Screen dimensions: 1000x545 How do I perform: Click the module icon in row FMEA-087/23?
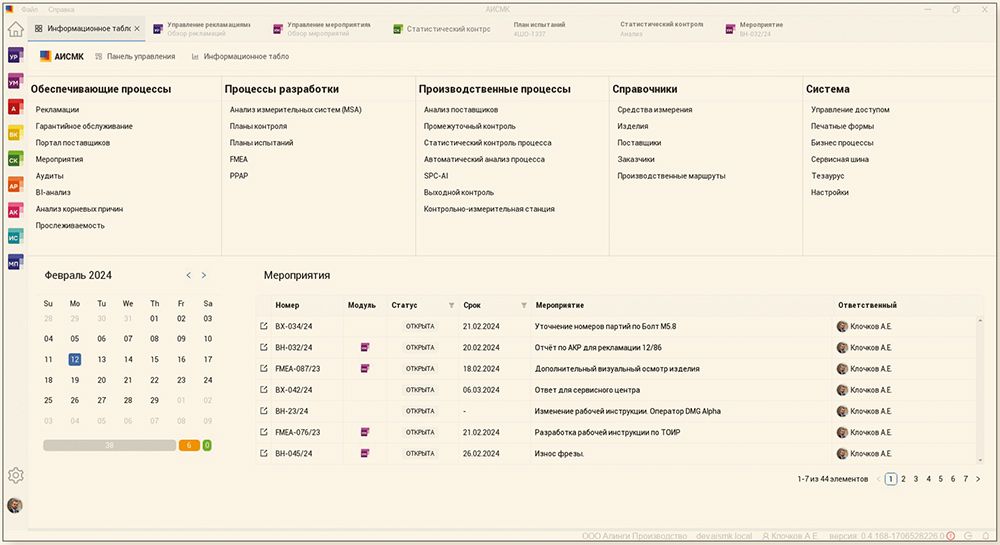click(365, 369)
